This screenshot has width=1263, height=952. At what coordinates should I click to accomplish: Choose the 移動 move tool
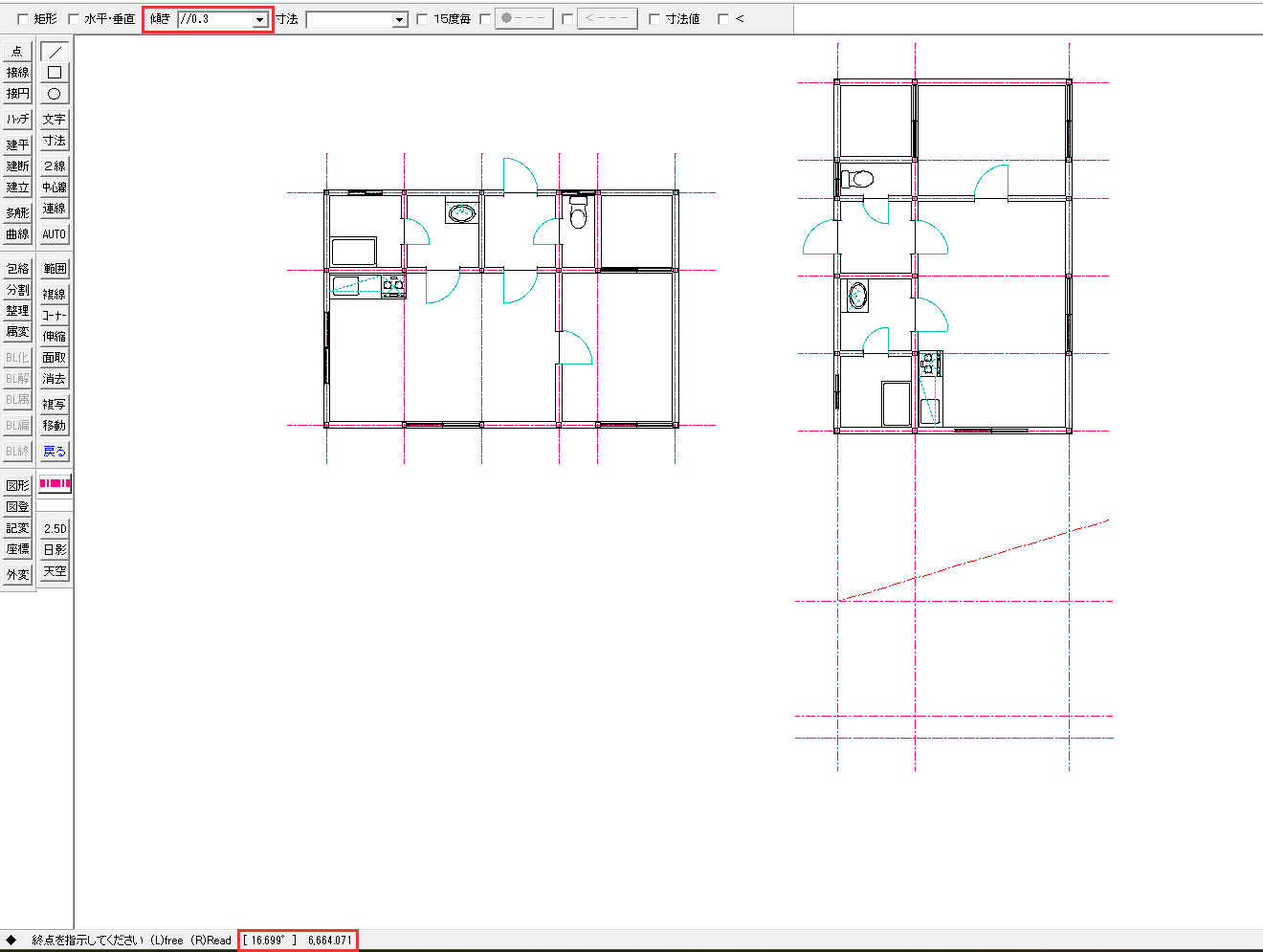55,426
